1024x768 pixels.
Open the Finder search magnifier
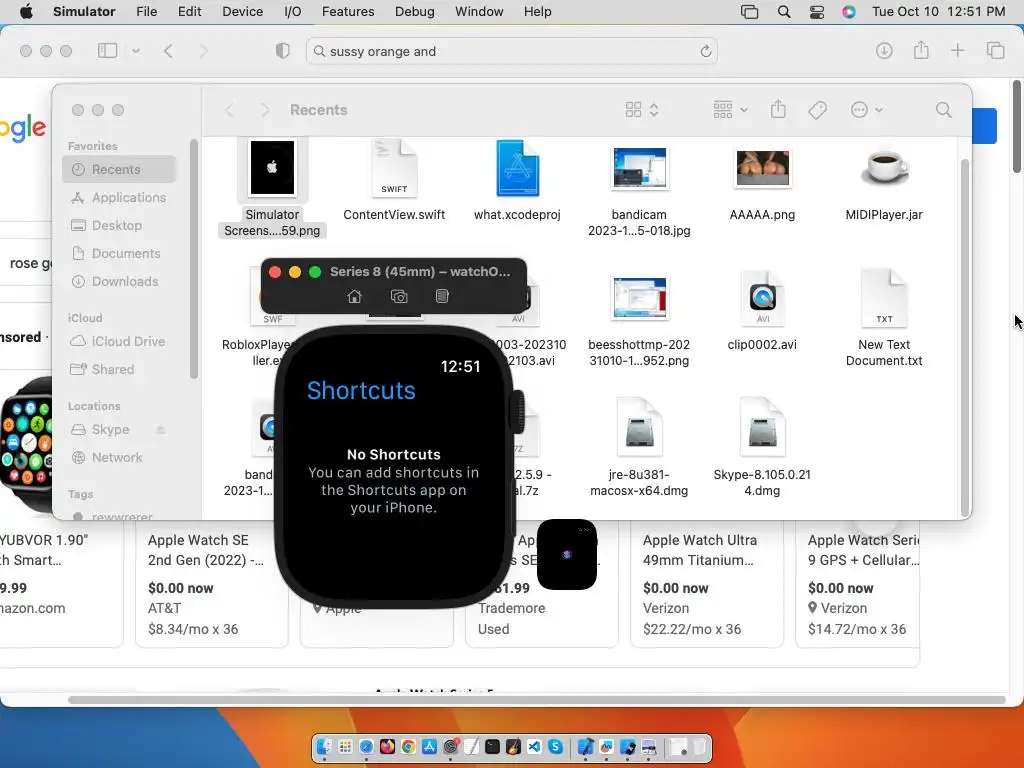[943, 110]
